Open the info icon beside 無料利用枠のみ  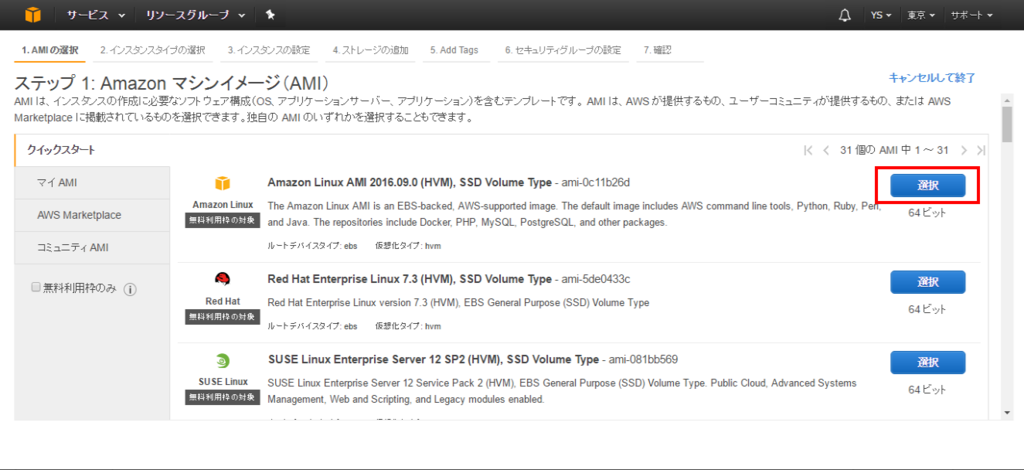pyautogui.click(x=130, y=289)
